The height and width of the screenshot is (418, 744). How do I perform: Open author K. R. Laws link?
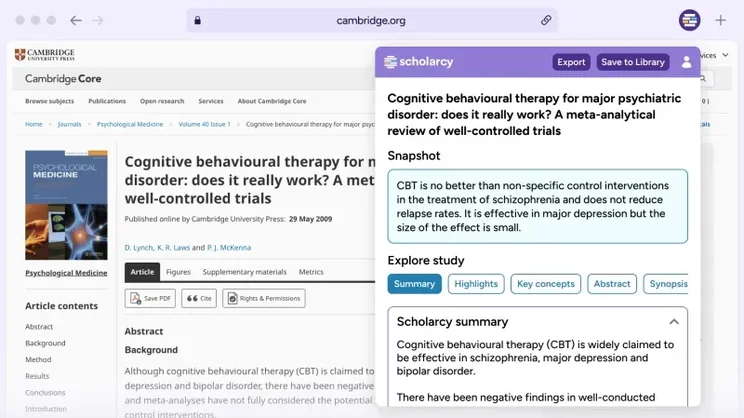click(173, 248)
